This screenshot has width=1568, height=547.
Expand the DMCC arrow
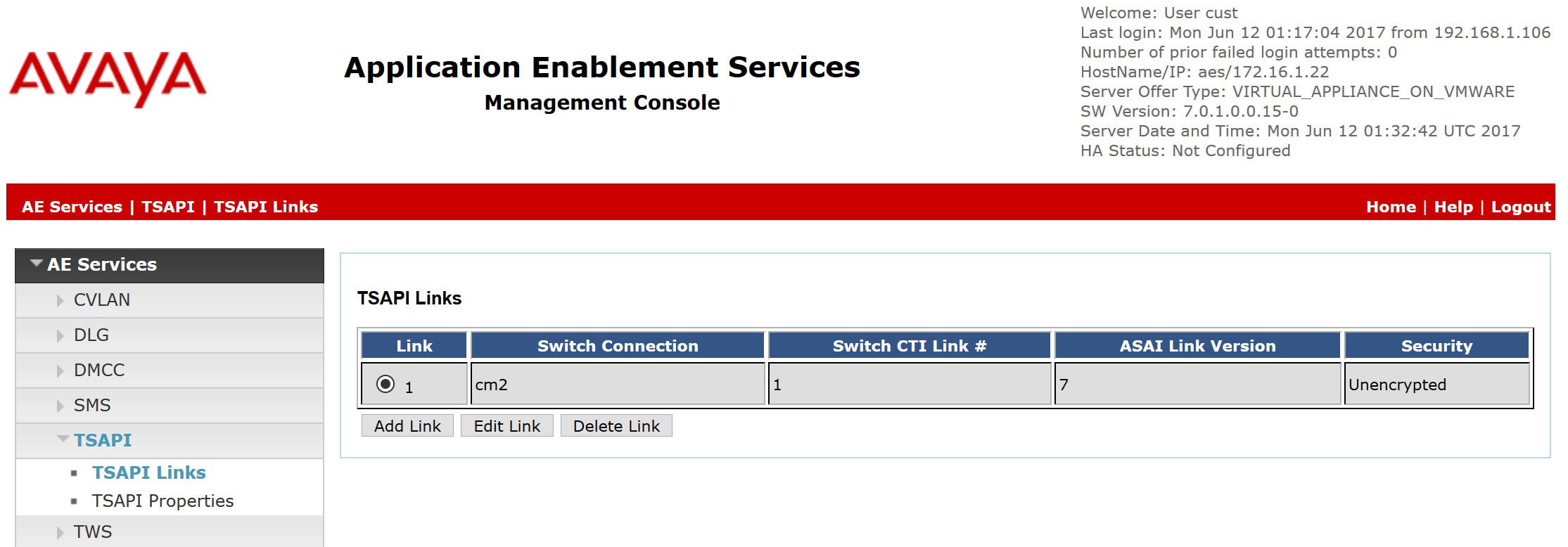click(x=60, y=371)
